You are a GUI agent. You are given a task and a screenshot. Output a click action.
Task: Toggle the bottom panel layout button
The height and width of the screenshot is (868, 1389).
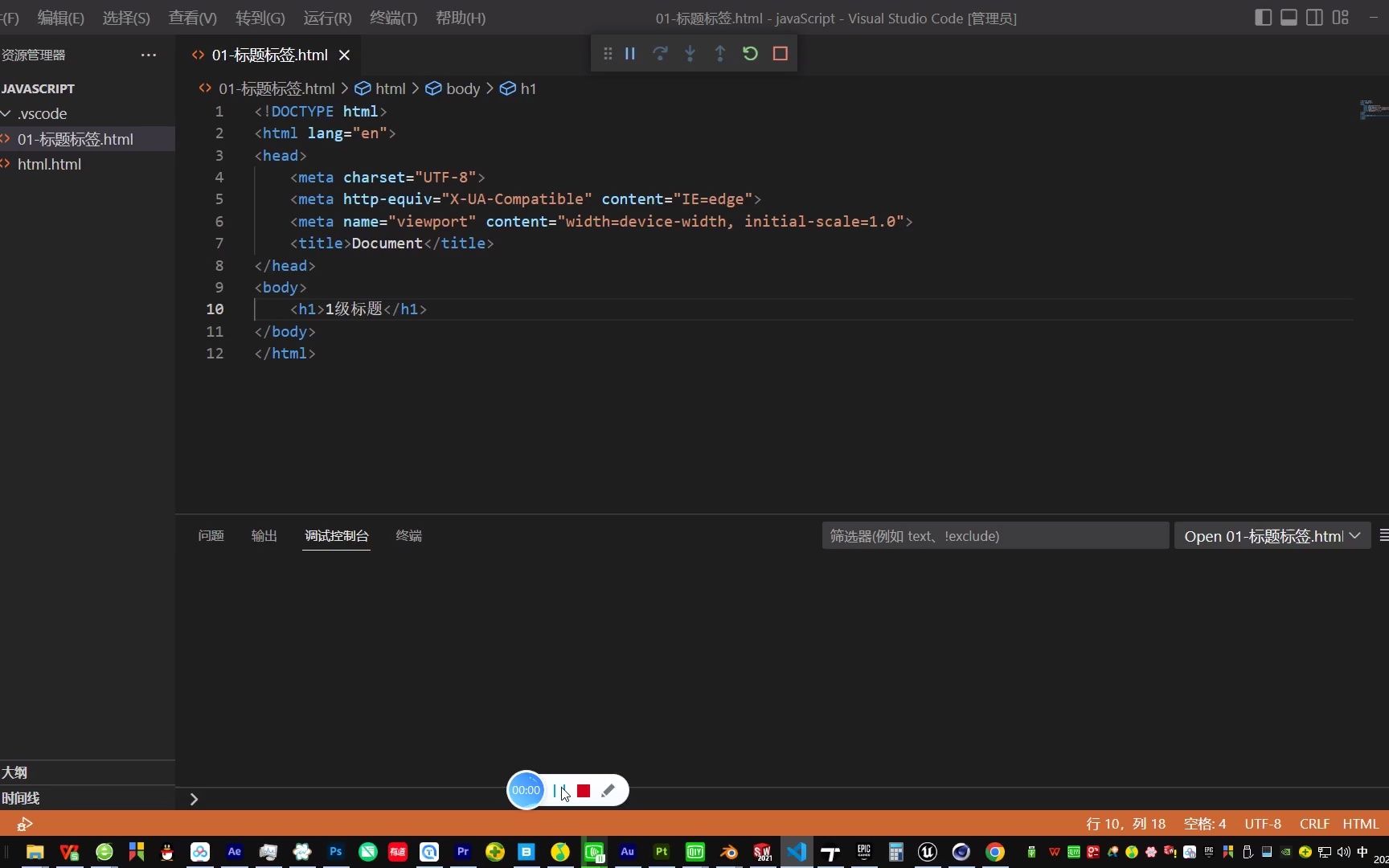[x=1289, y=17]
